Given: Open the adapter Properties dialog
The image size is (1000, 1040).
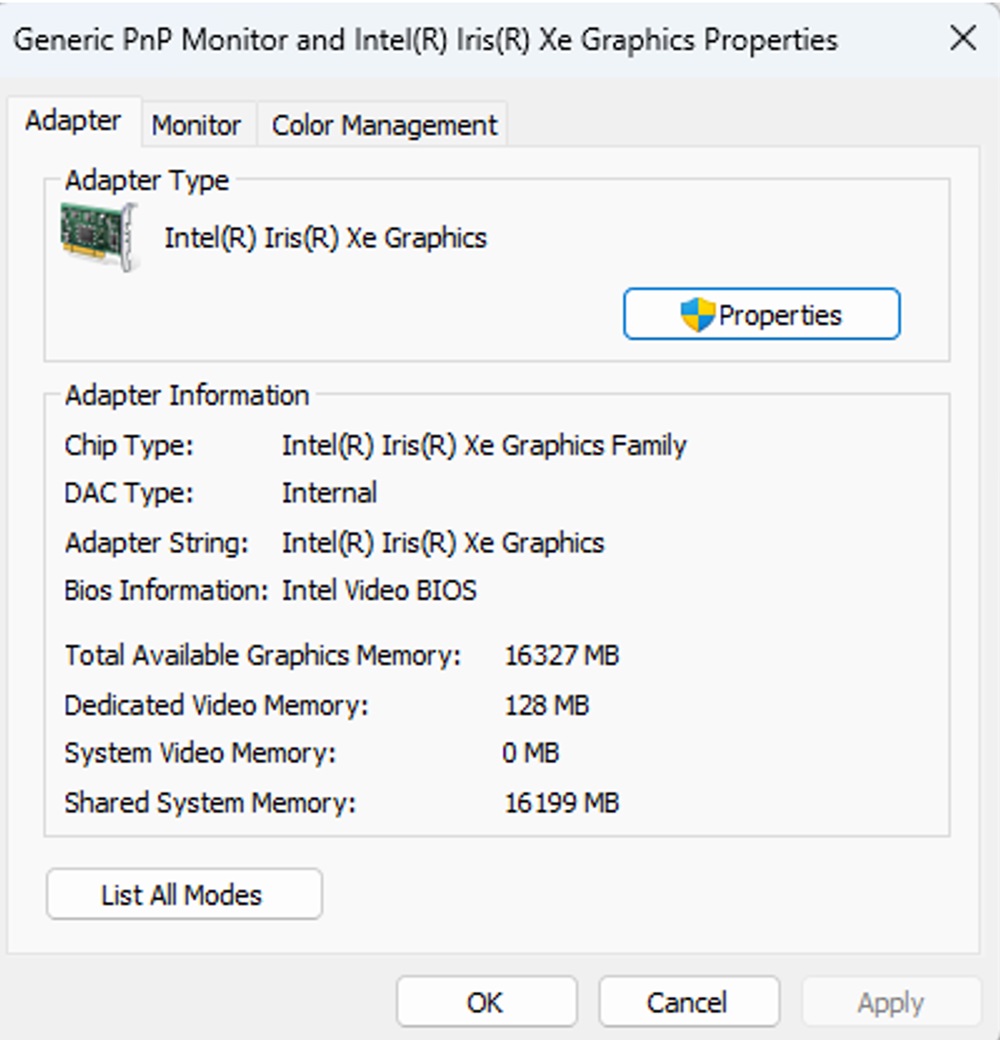Looking at the screenshot, I should (x=762, y=313).
